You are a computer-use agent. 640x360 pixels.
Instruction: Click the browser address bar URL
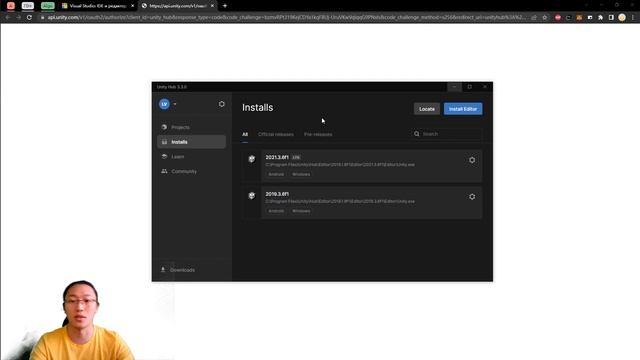(286, 18)
